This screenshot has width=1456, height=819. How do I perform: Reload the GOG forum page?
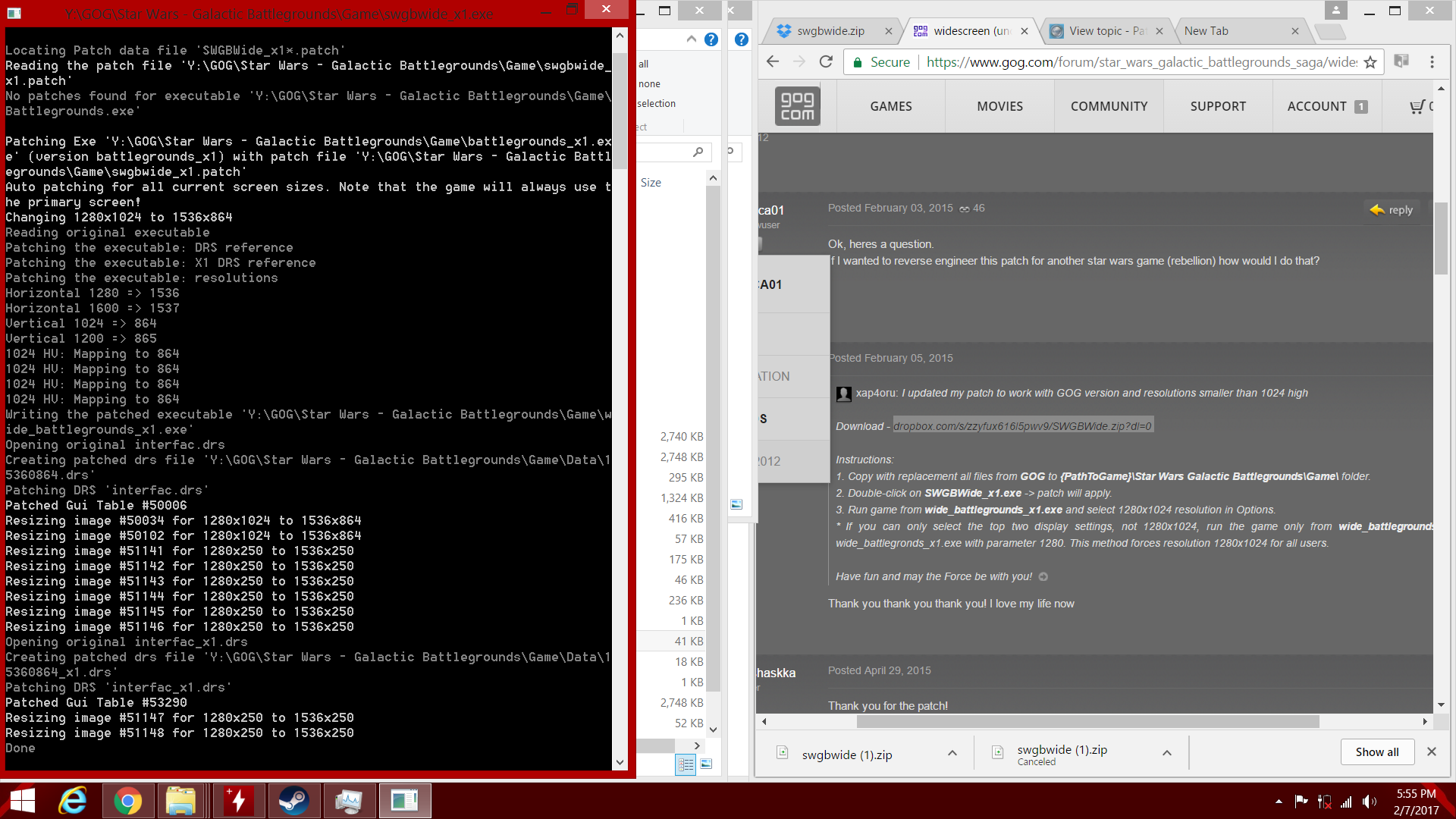[x=826, y=62]
